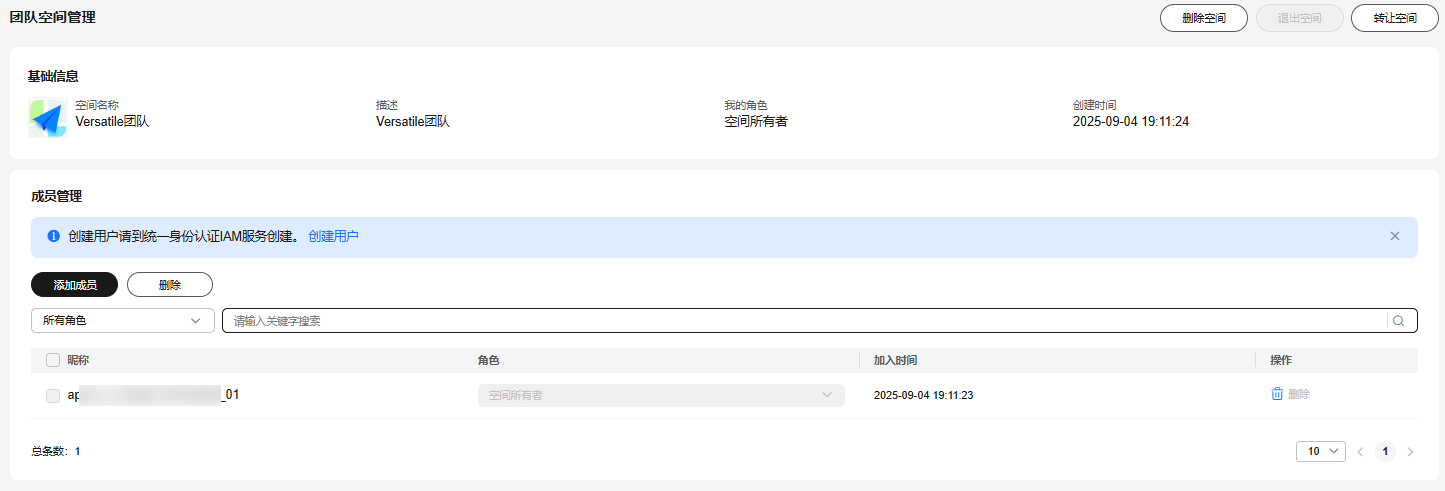Click the trash delete icon in member row

tap(1277, 395)
